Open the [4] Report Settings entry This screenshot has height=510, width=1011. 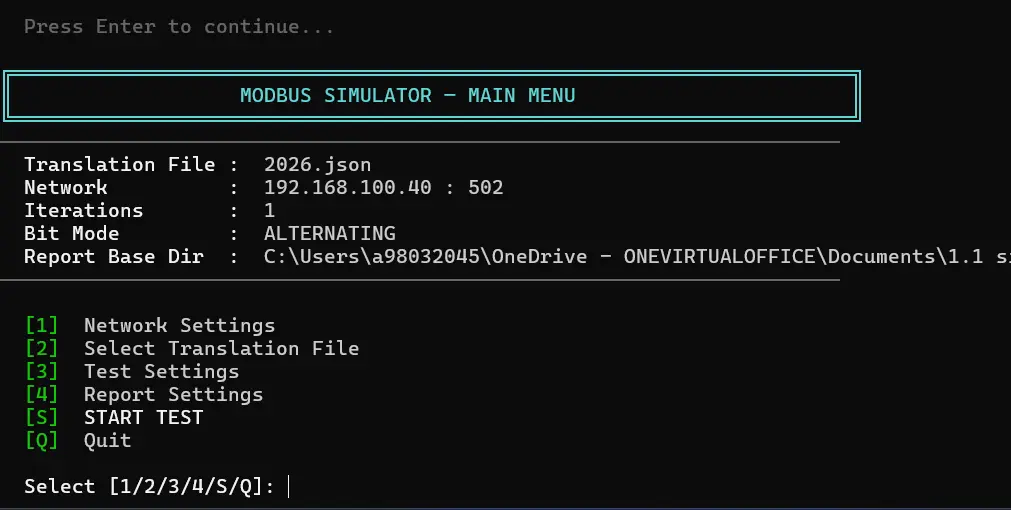(x=144, y=395)
